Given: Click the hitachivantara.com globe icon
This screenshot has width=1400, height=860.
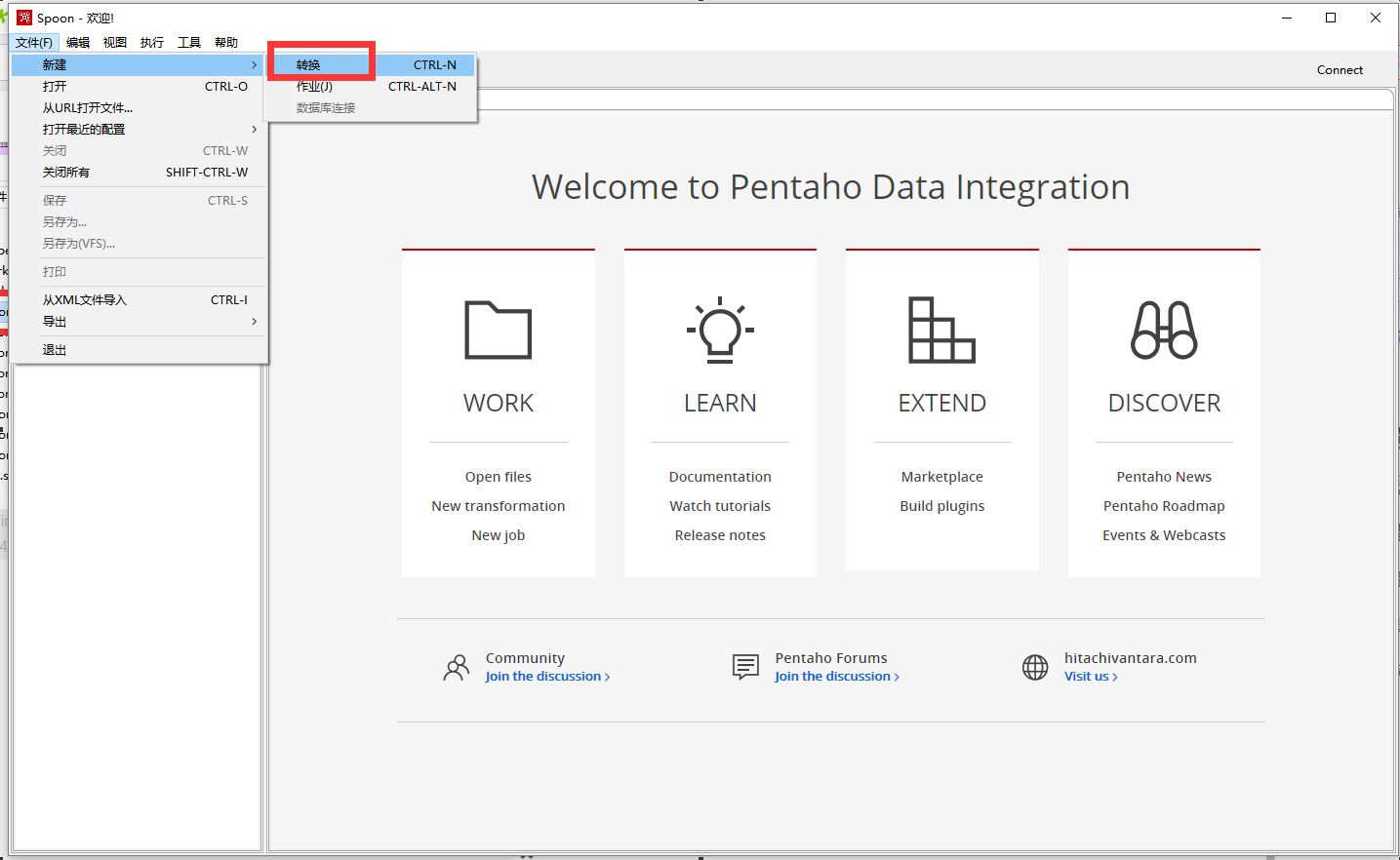Looking at the screenshot, I should [x=1035, y=667].
